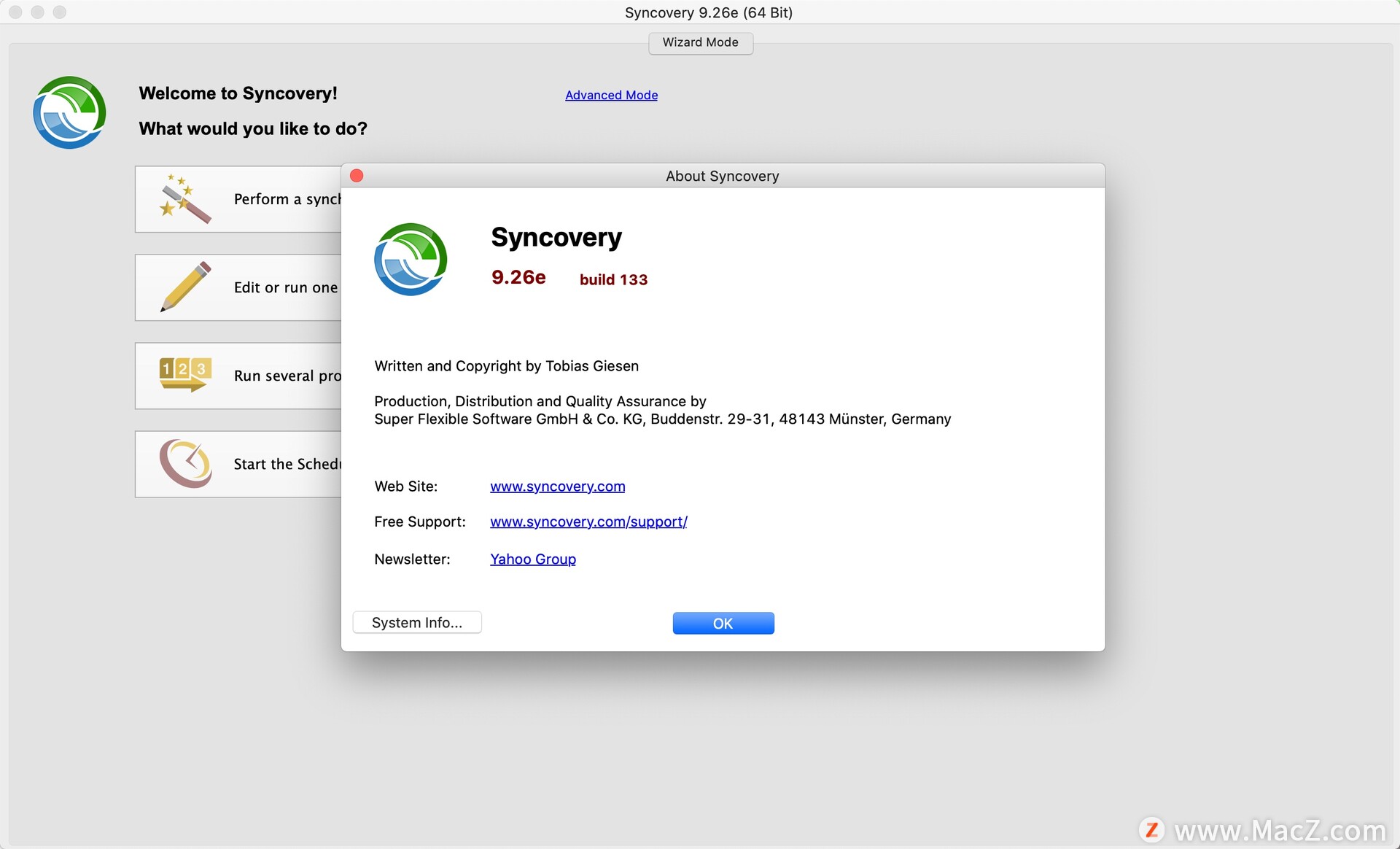Open the free support link
The height and width of the screenshot is (849, 1400).
coord(588,522)
